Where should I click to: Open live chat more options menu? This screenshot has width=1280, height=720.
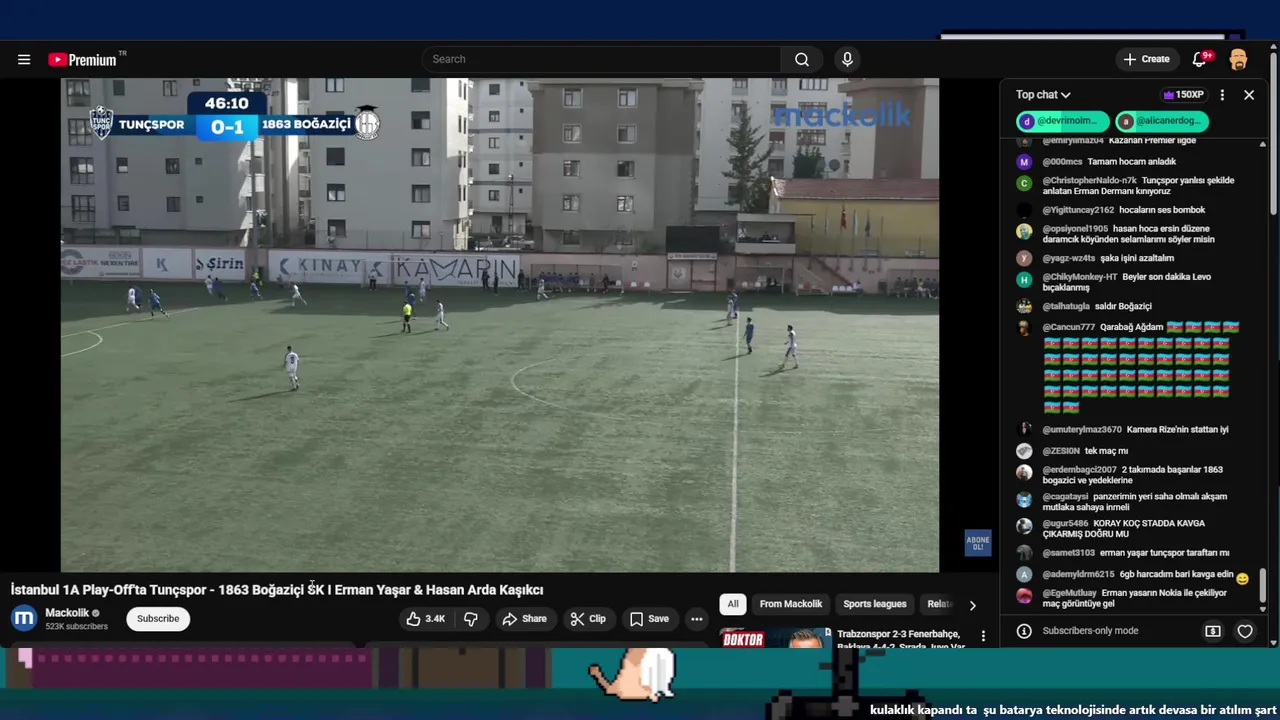pyautogui.click(x=1222, y=94)
